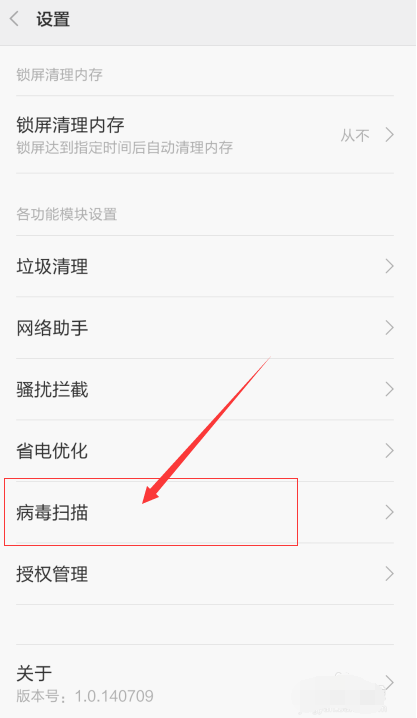Tap the chevron on 省电优化 row
The image size is (417, 718).
389,451
